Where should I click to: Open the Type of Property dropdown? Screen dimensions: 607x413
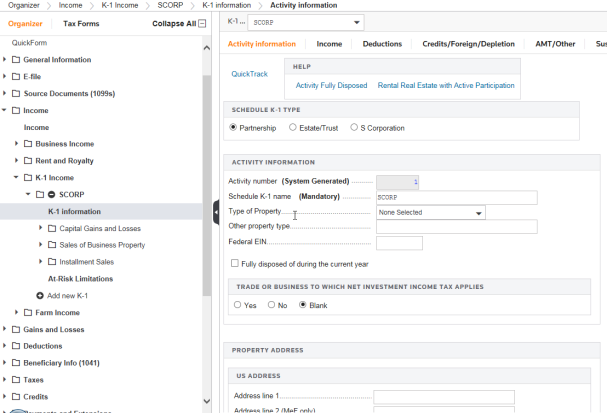tap(430, 213)
